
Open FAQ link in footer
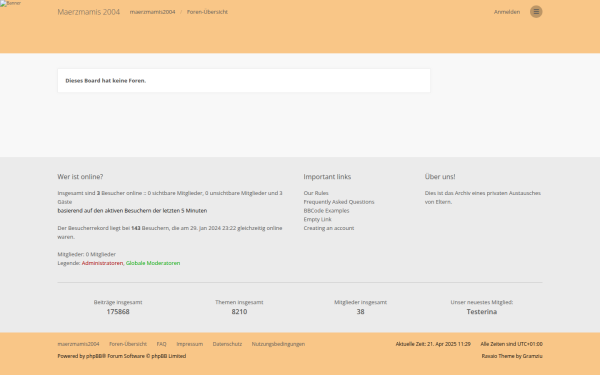[x=161, y=344]
